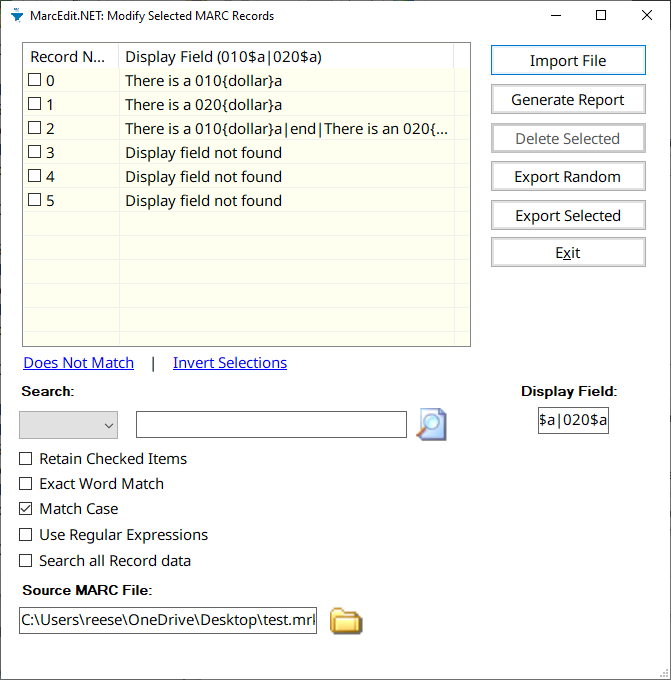
Task: Click Export Random
Action: pos(568,177)
